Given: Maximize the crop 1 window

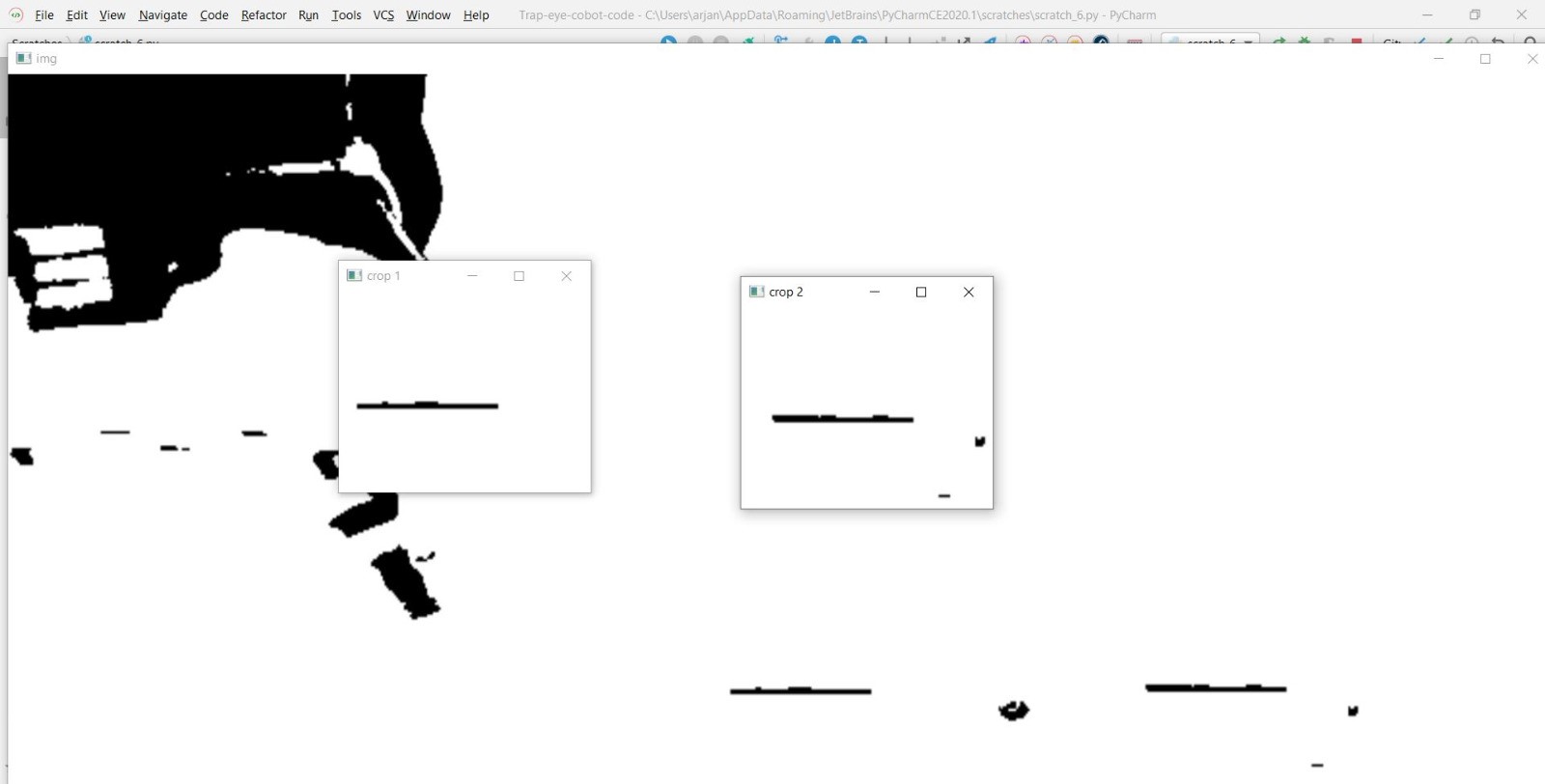Looking at the screenshot, I should (519, 276).
